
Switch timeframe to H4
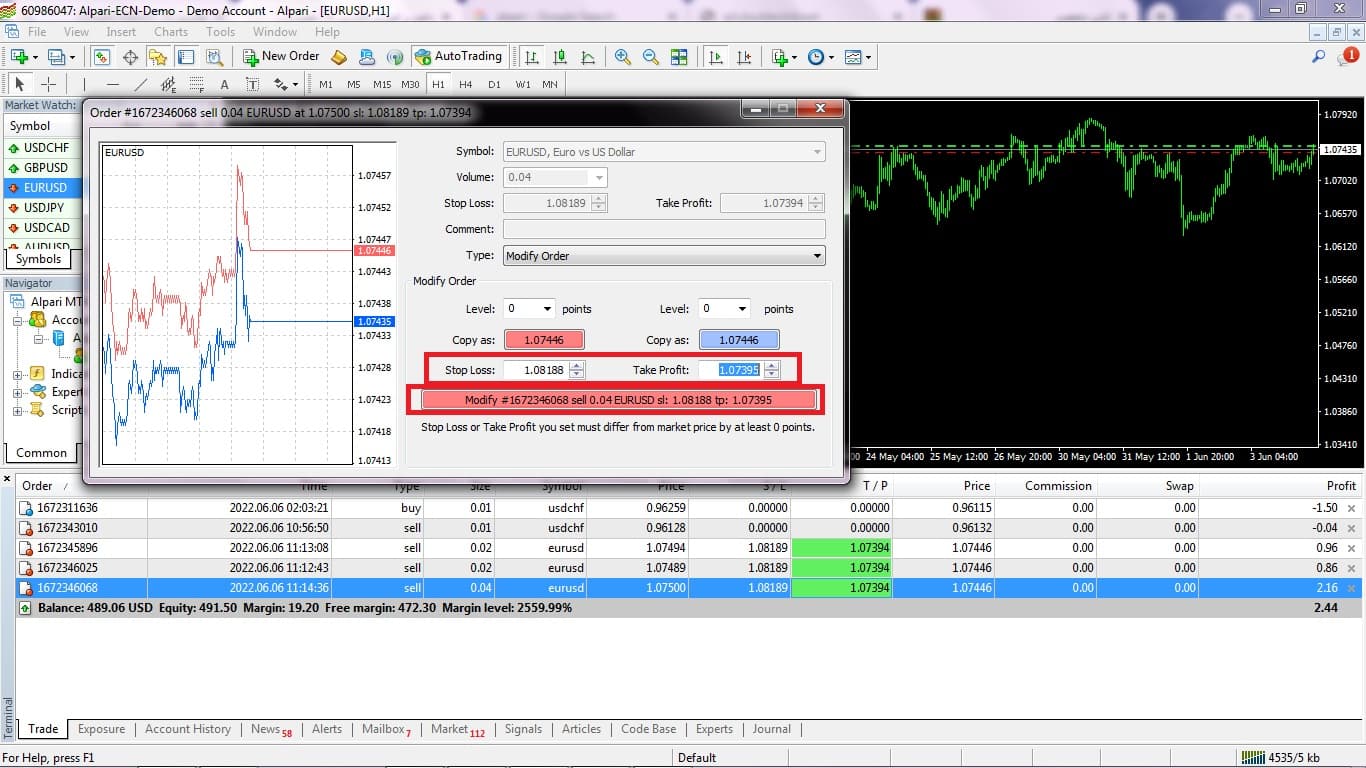(x=466, y=84)
